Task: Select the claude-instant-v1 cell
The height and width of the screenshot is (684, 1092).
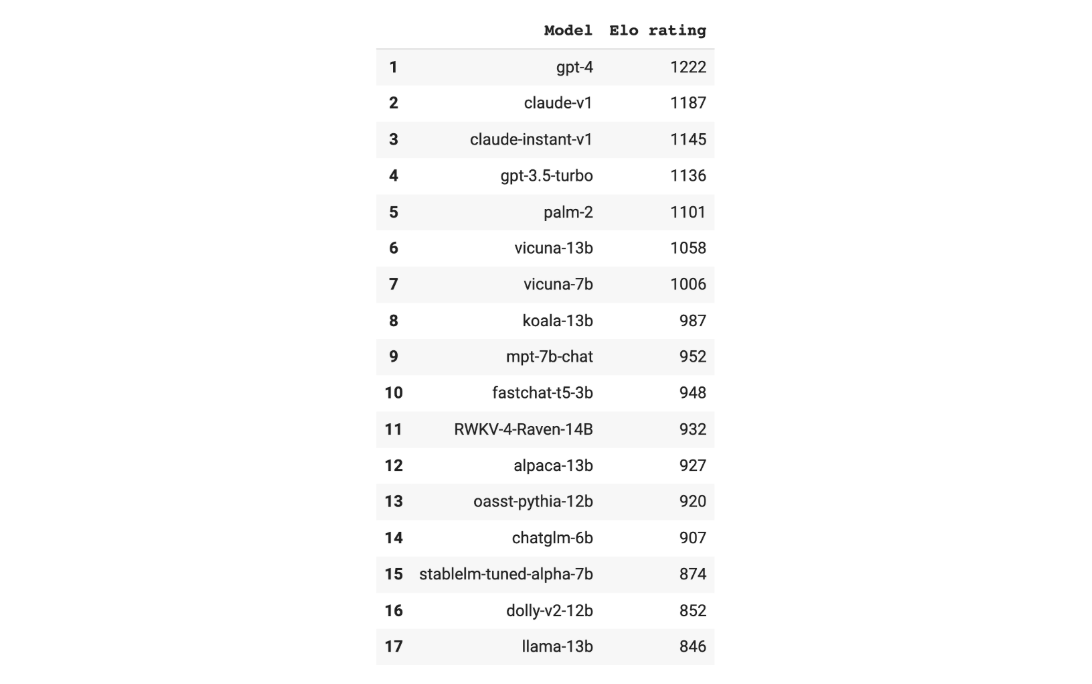Action: [531, 139]
